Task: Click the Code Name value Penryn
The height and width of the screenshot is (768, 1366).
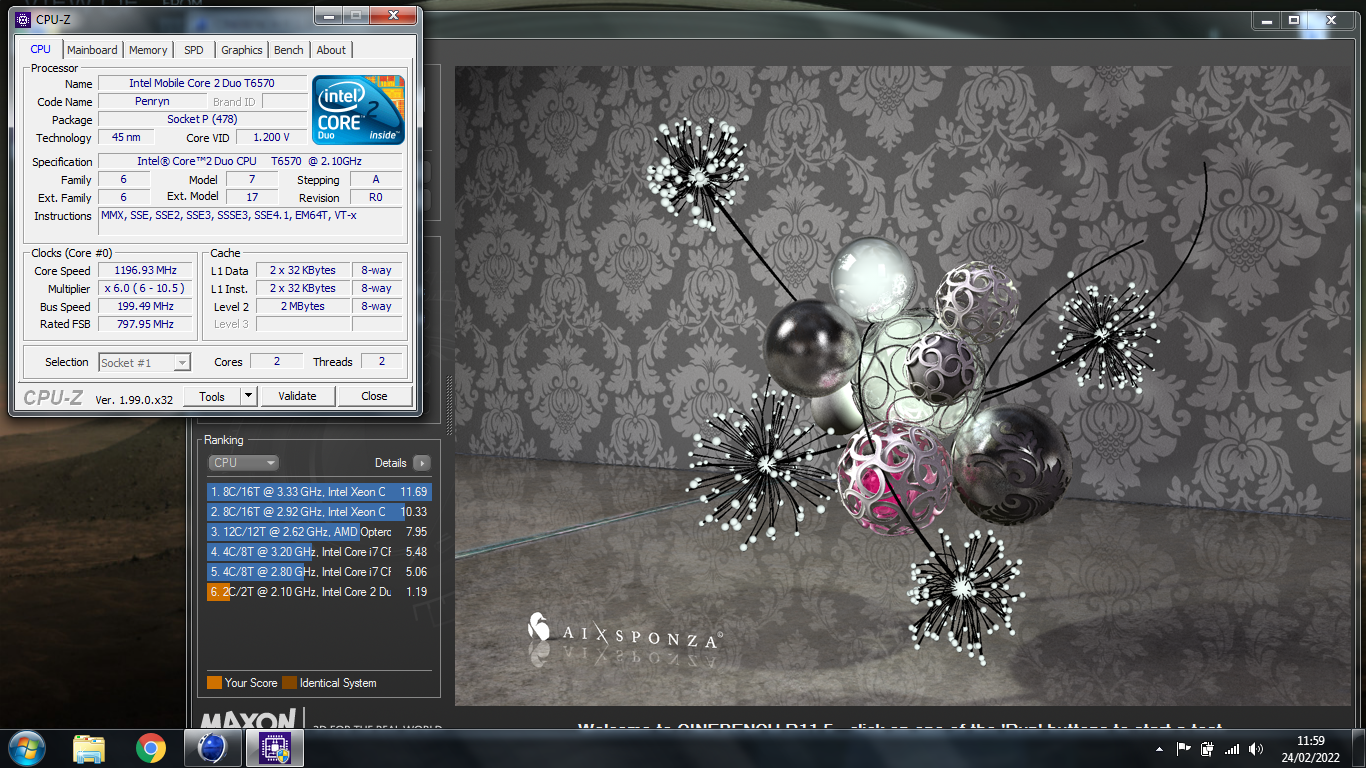Action: (152, 101)
